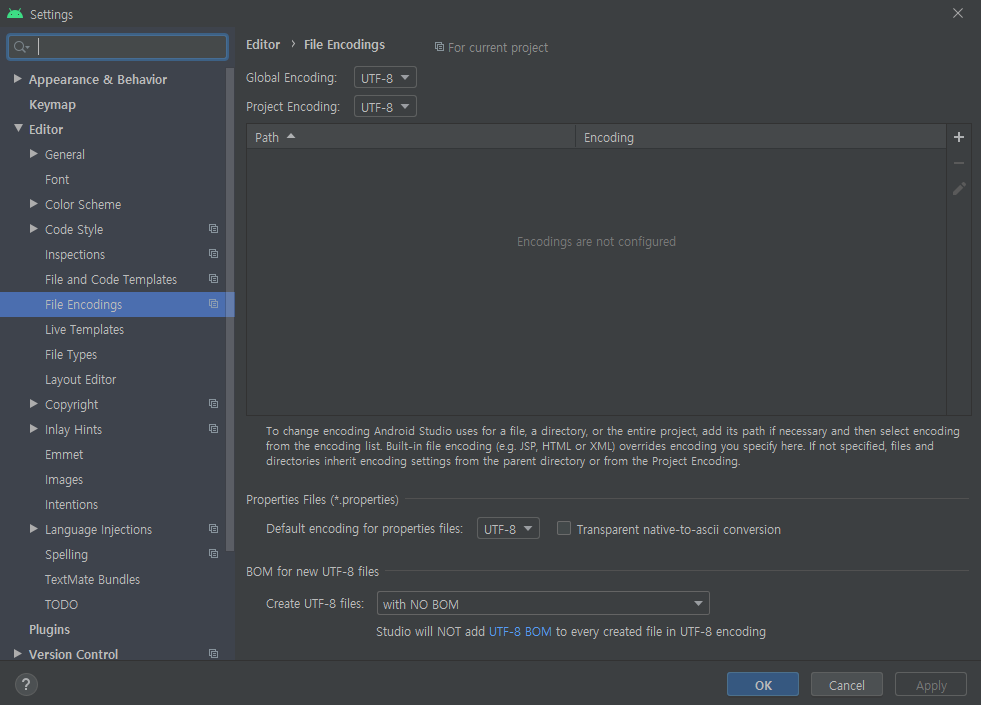Open default properties files encoding dropdown
The width and height of the screenshot is (981, 705).
click(x=508, y=529)
